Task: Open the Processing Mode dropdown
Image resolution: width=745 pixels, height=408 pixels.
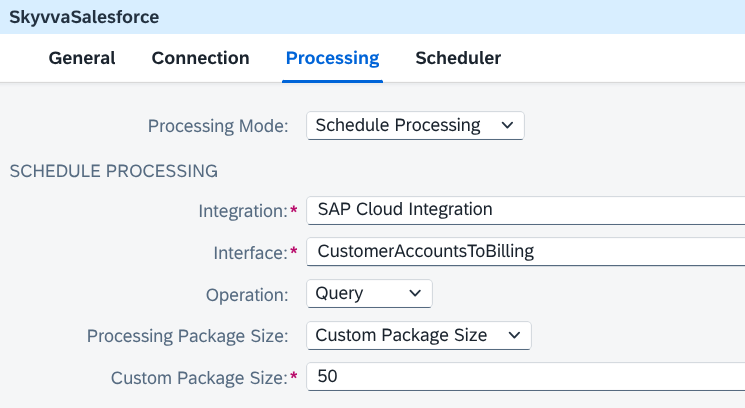Action: pos(415,125)
